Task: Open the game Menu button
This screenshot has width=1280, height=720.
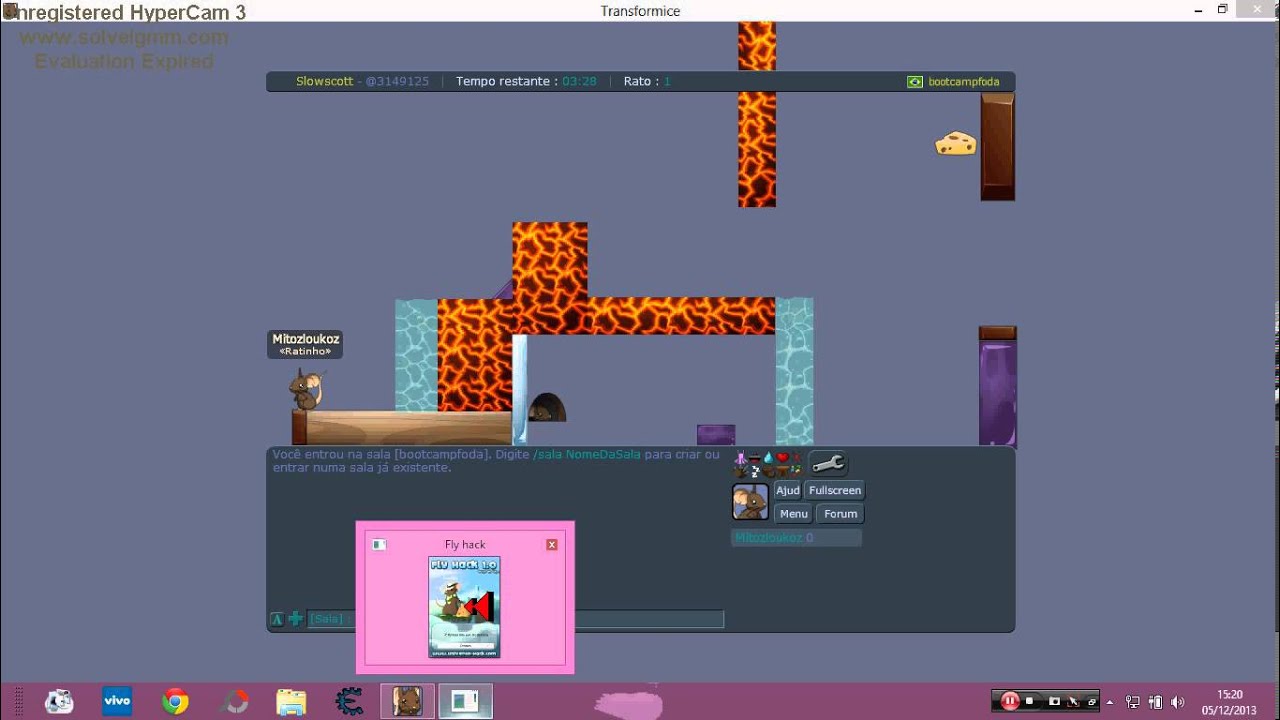Action: click(794, 514)
